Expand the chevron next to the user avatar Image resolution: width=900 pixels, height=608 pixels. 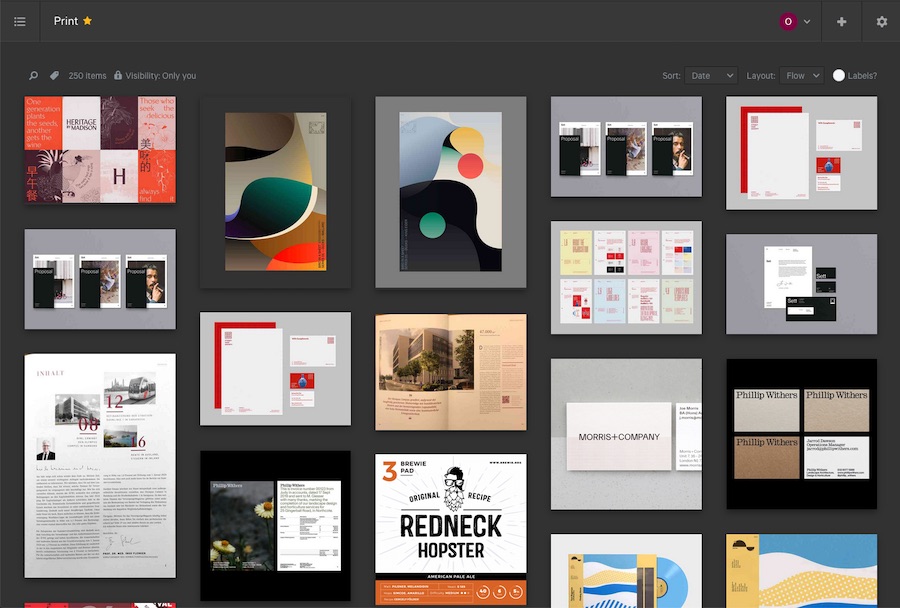(x=807, y=22)
